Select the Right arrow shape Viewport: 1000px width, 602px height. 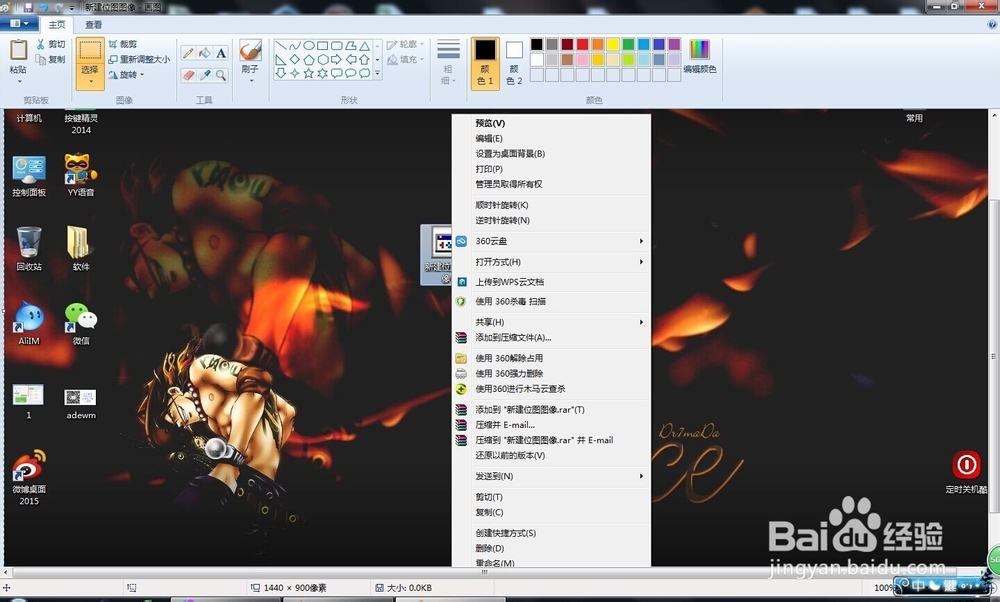(x=337, y=60)
